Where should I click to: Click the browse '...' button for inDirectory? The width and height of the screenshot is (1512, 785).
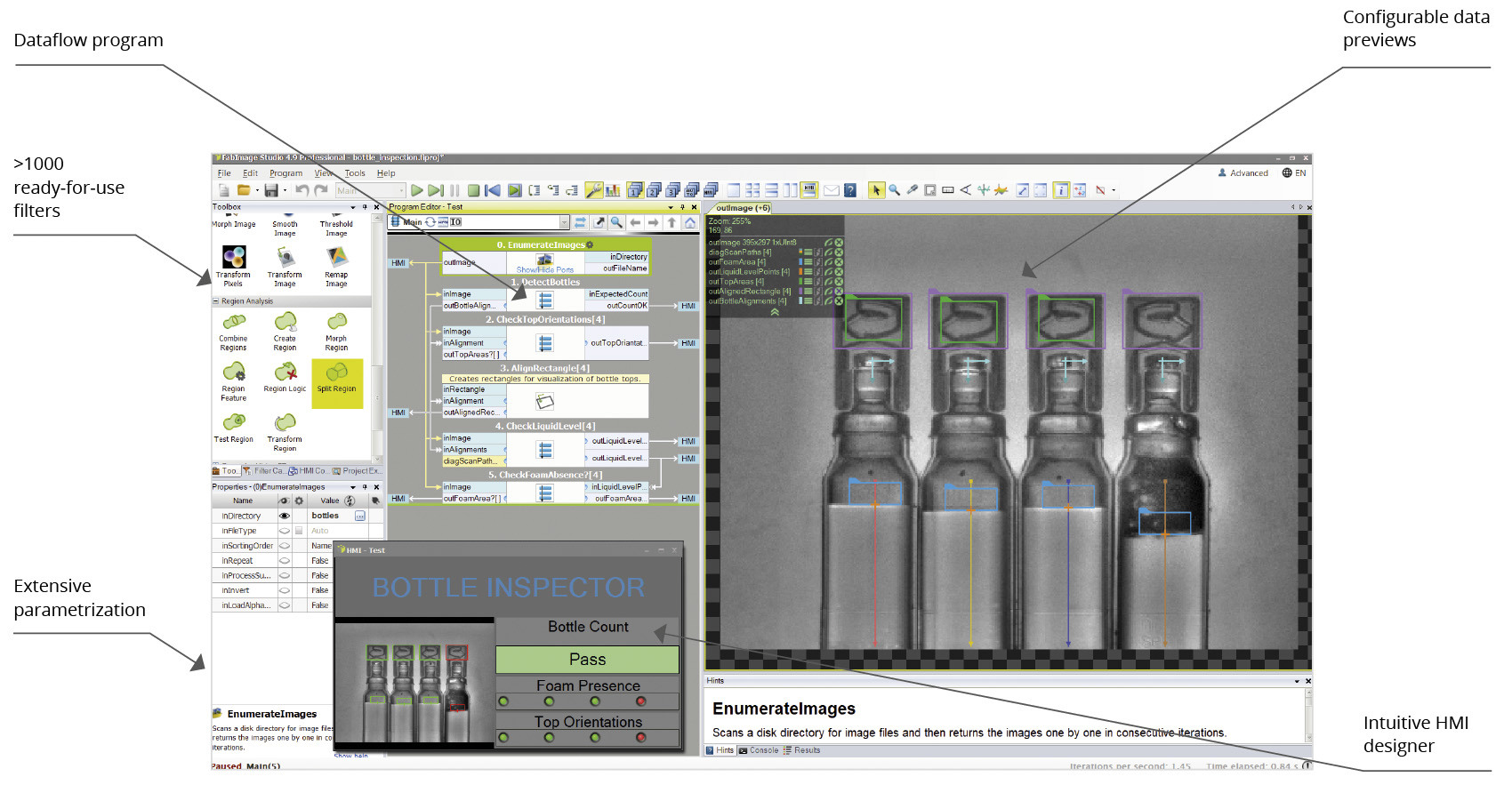pos(360,516)
